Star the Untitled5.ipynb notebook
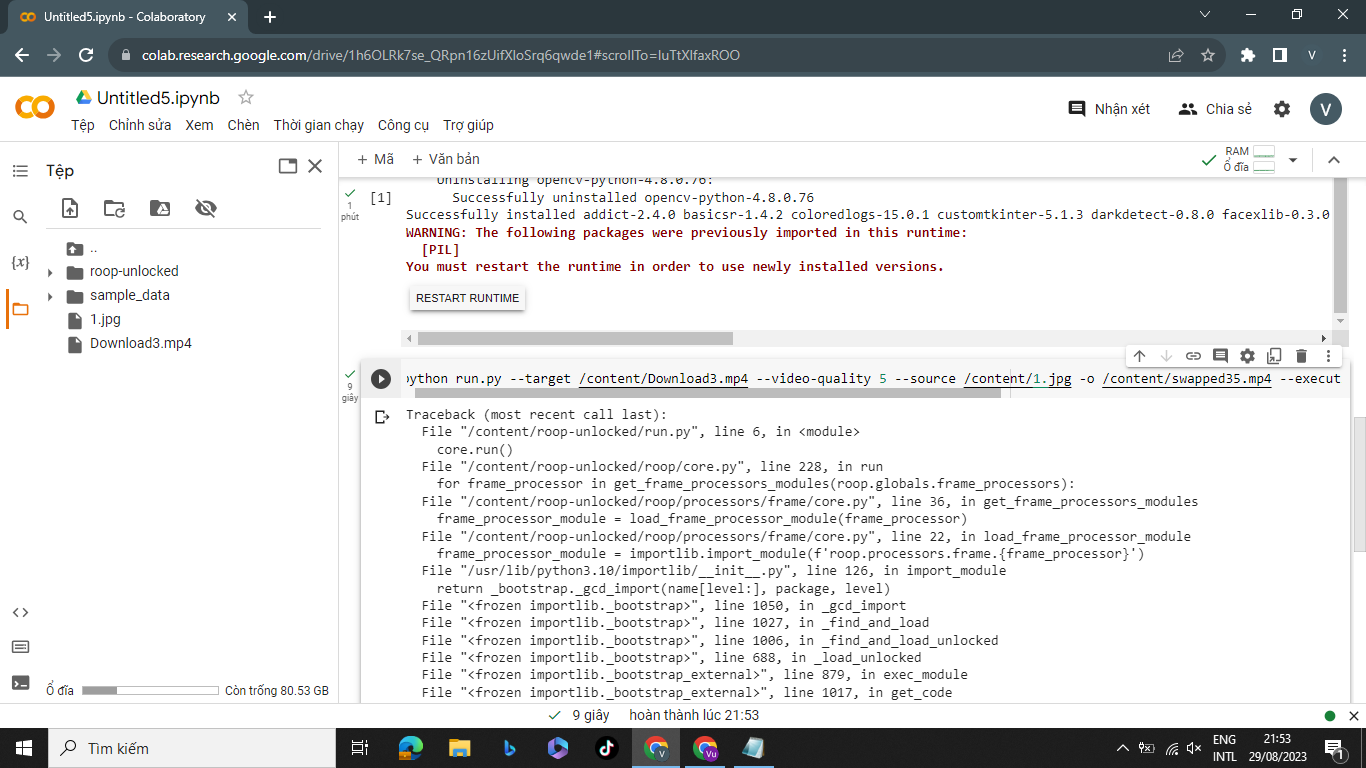 (x=246, y=97)
